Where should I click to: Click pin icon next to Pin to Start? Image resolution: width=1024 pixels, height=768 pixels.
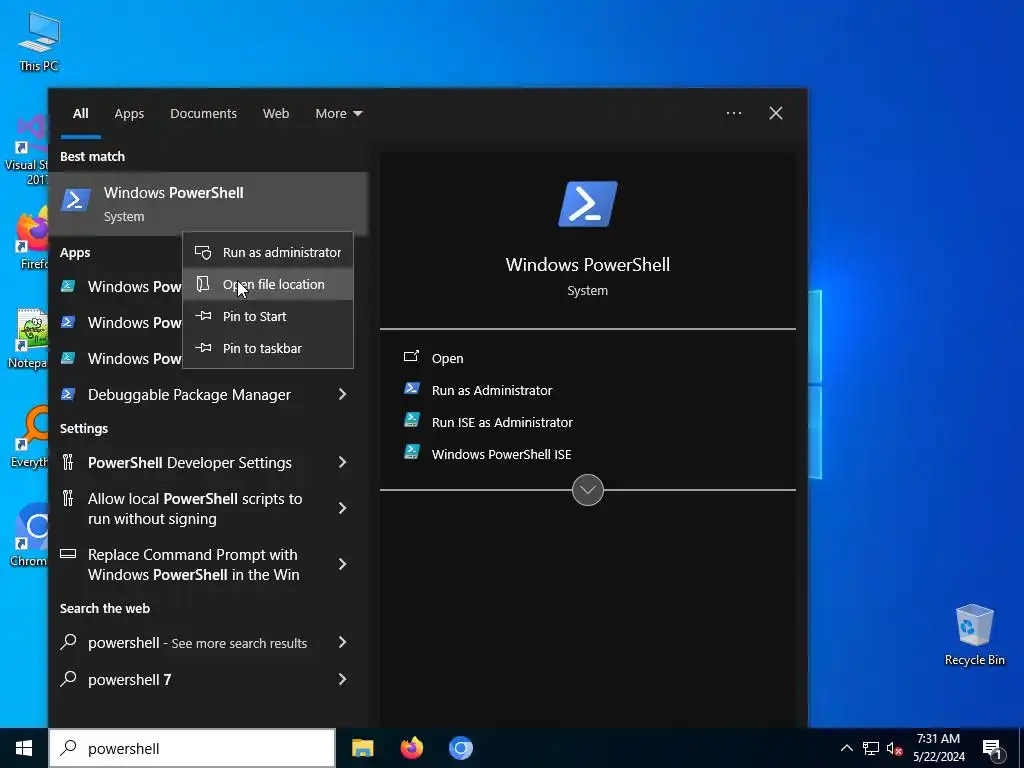pyautogui.click(x=203, y=315)
